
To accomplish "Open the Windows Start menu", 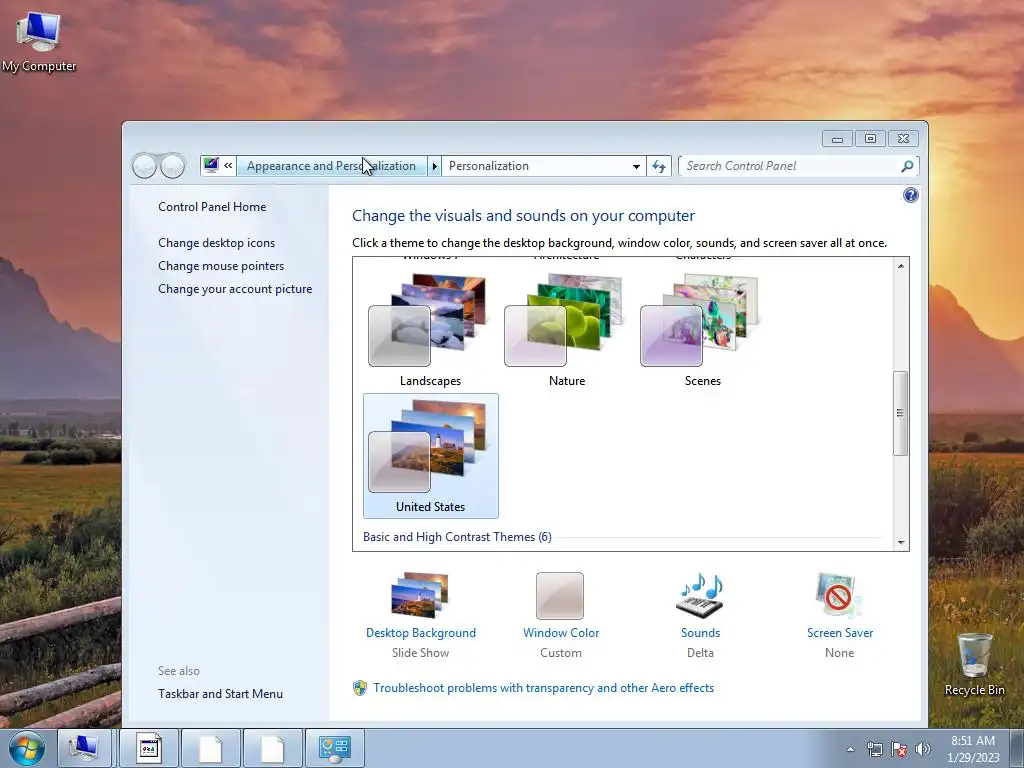I will click(x=26, y=748).
